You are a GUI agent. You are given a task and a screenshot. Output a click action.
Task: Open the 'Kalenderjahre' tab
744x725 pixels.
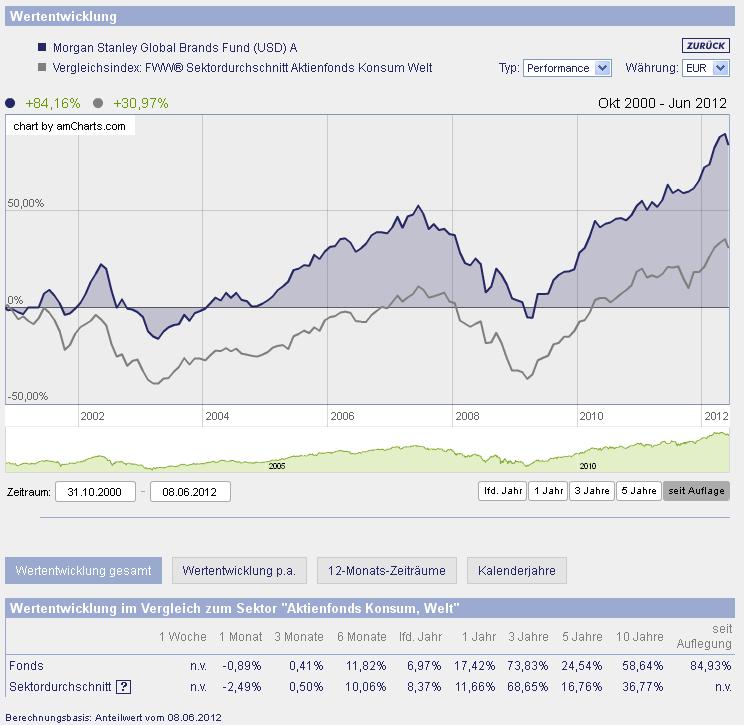pos(516,571)
